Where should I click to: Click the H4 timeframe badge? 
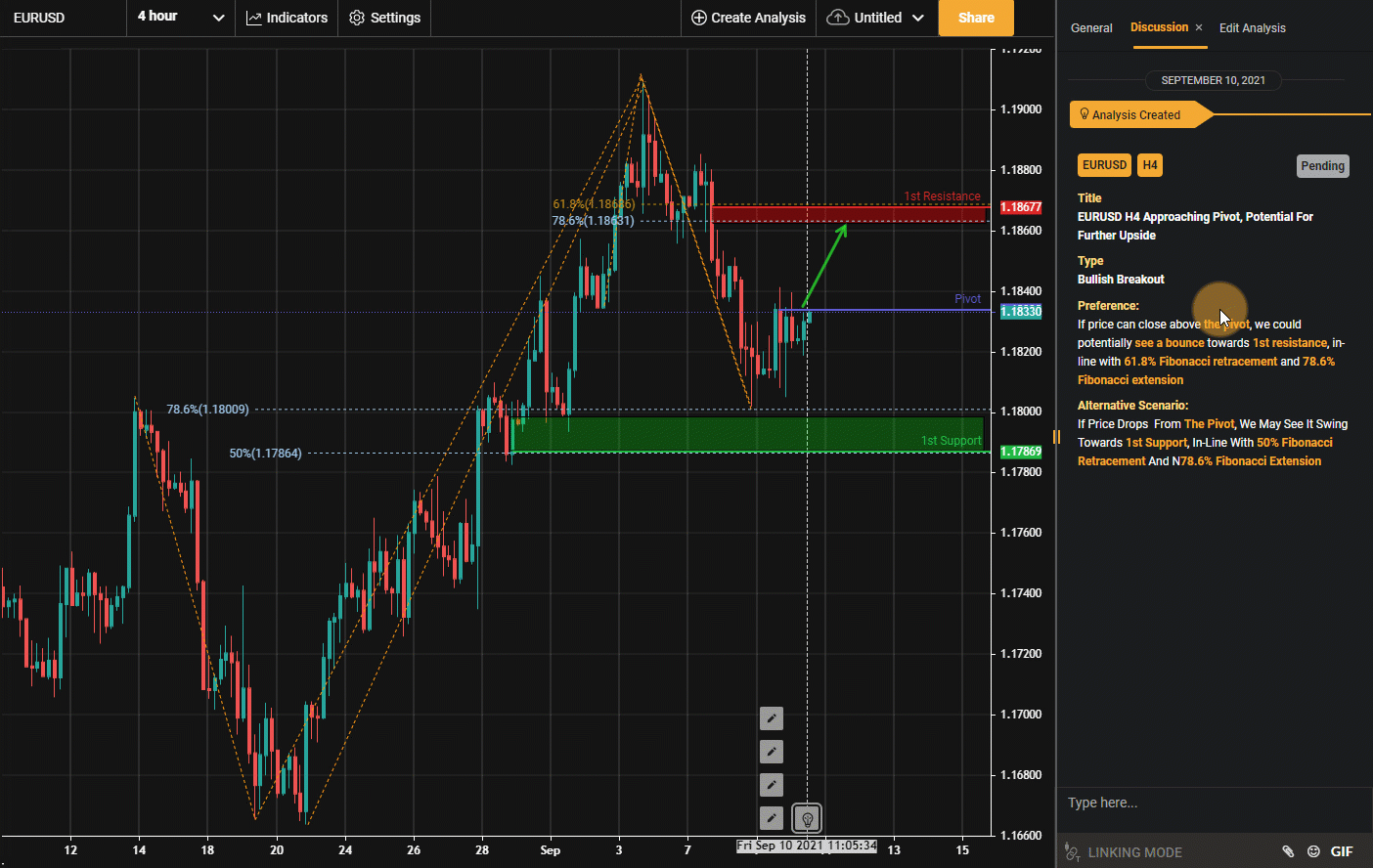pos(1150,165)
